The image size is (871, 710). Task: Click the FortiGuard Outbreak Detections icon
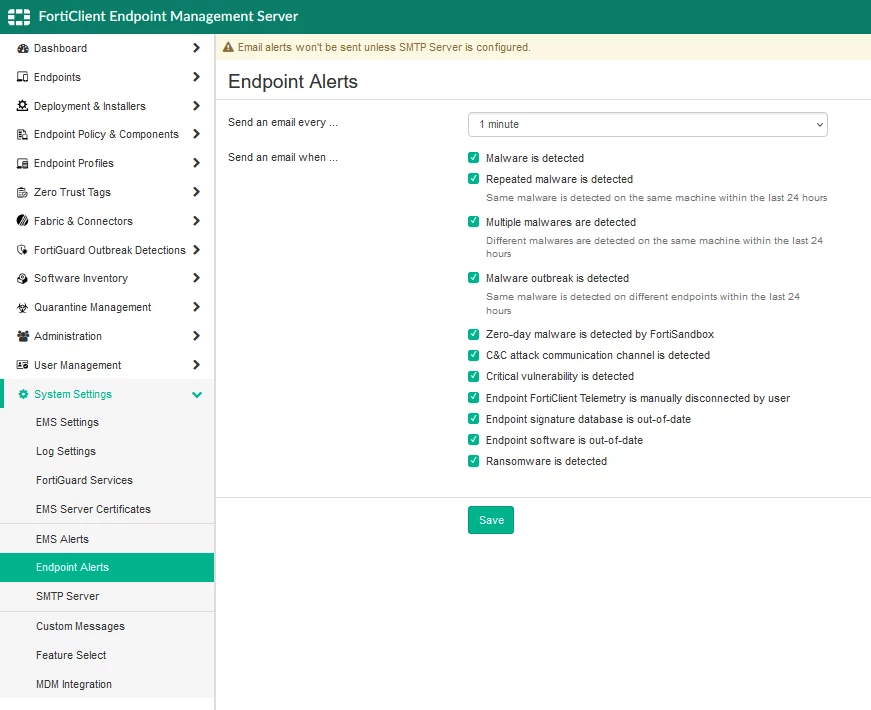tap(22, 250)
